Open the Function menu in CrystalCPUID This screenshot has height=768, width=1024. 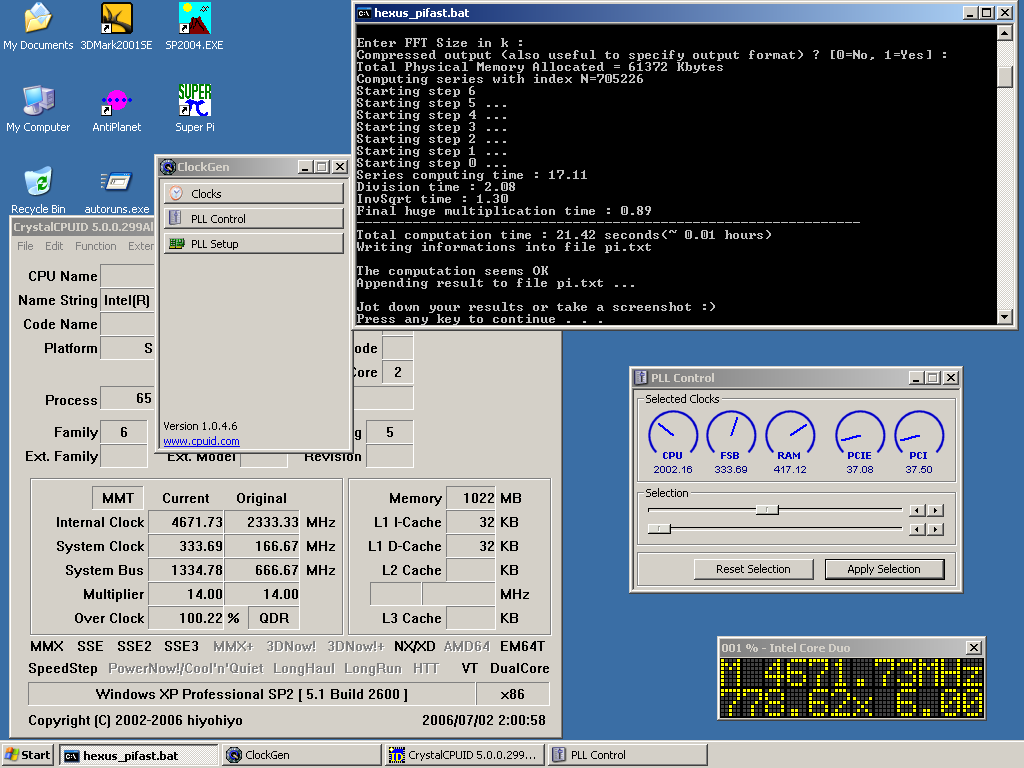95,246
